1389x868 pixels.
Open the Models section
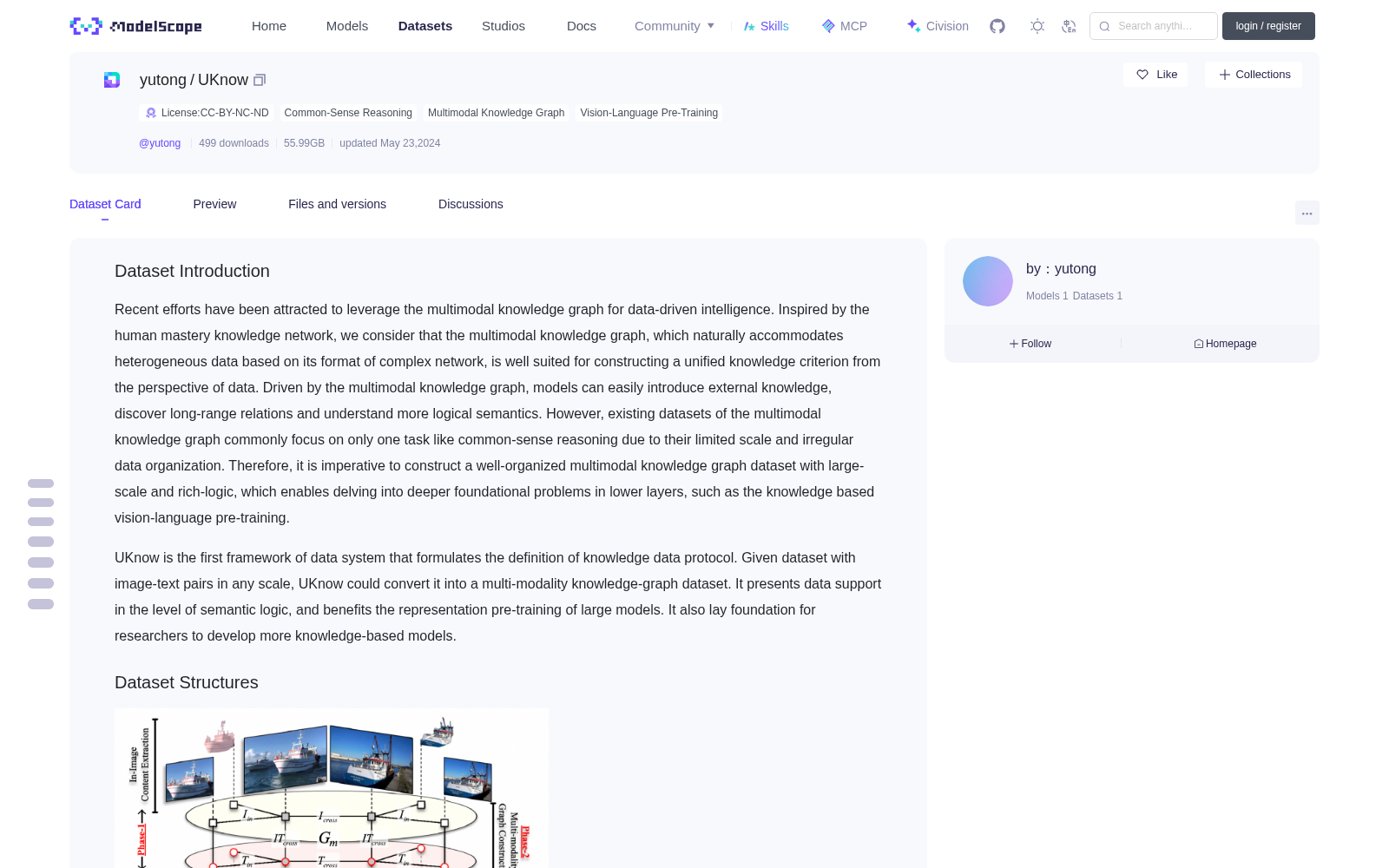(x=347, y=26)
